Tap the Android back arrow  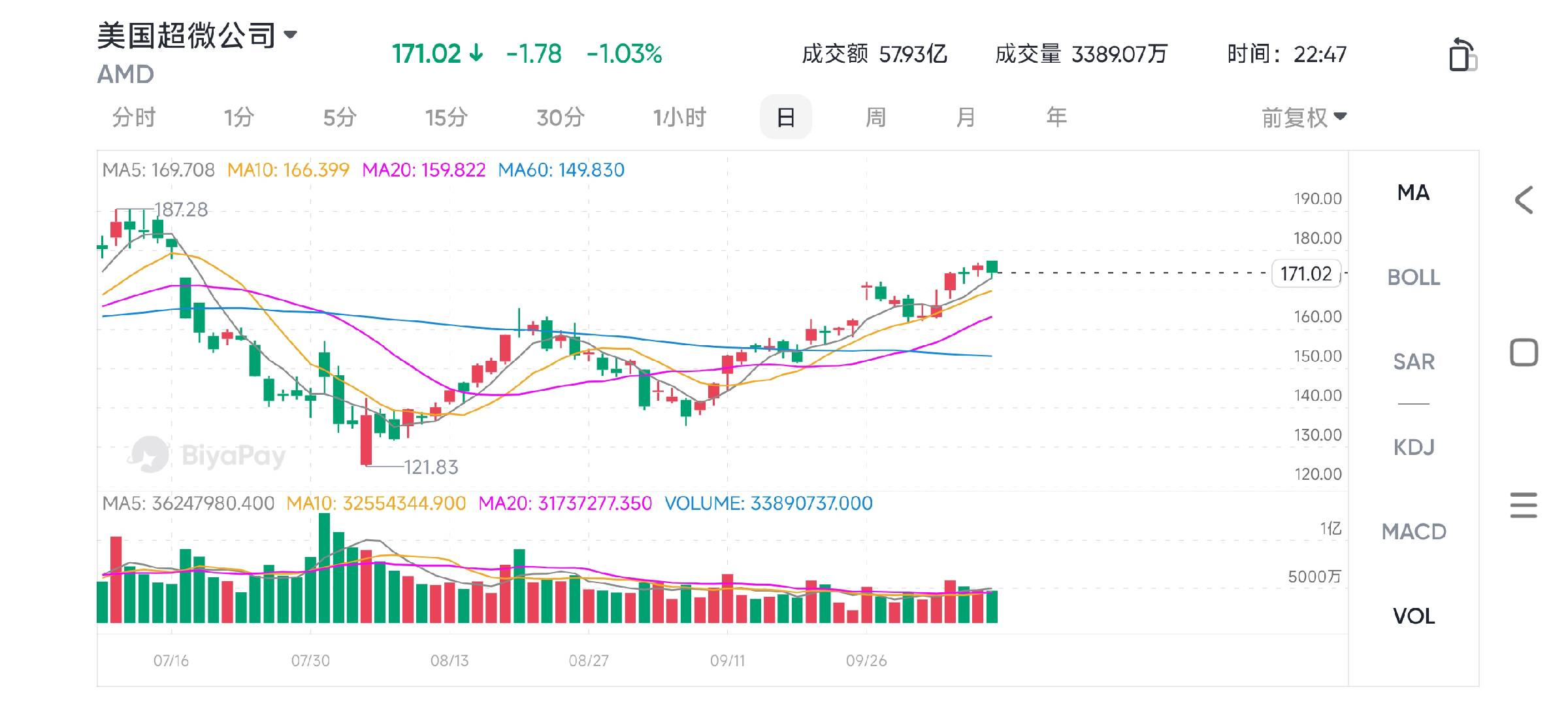tap(1524, 200)
